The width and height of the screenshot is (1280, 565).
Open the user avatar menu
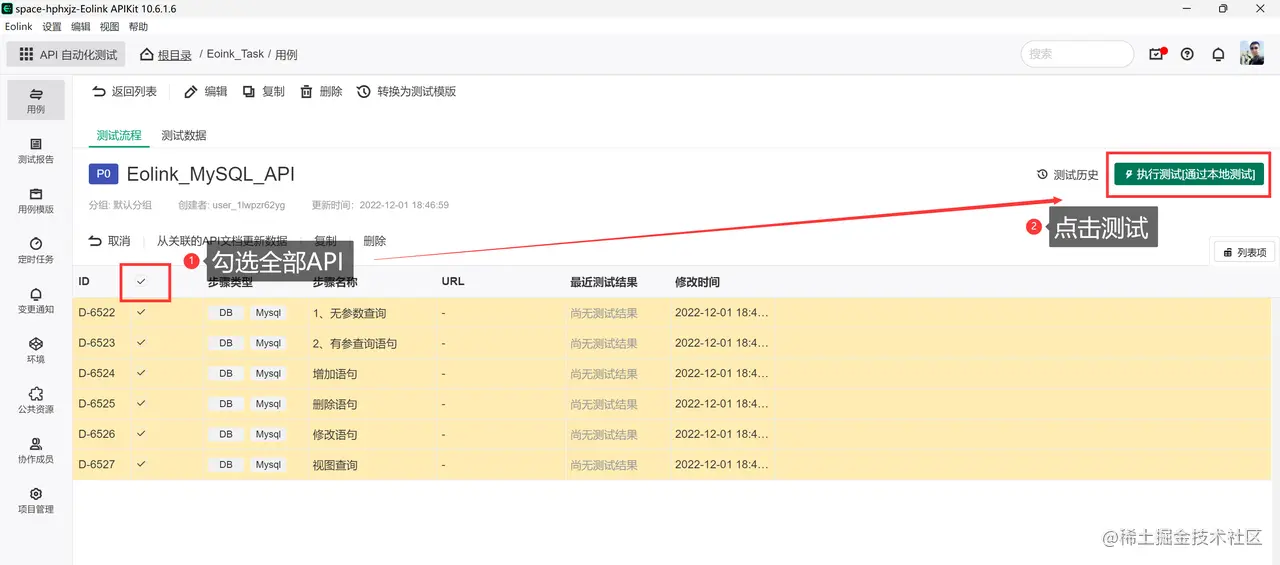(x=1252, y=54)
